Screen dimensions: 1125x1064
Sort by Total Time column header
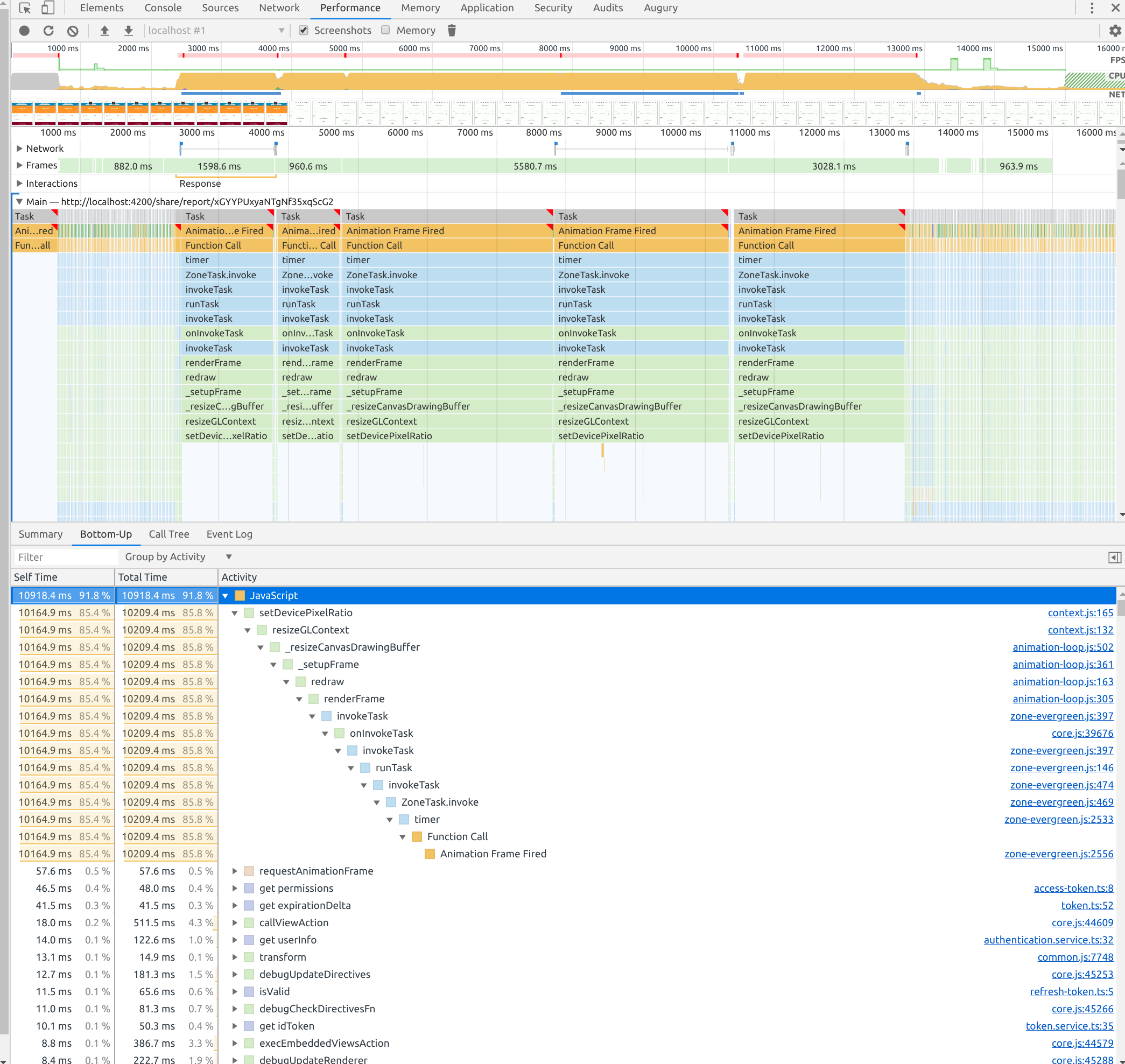point(166,577)
